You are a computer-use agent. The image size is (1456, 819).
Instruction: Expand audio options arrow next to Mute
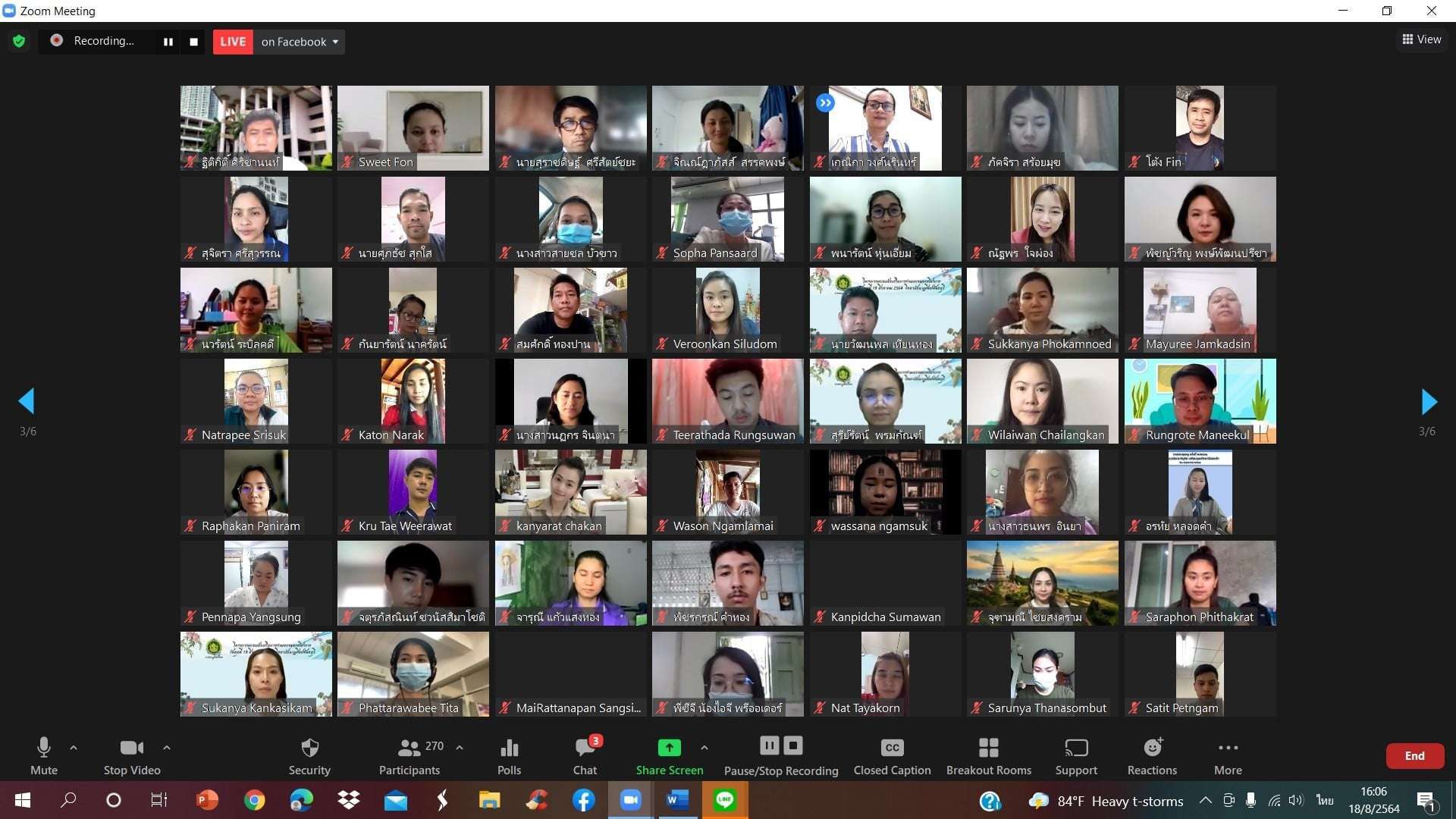coord(74,748)
